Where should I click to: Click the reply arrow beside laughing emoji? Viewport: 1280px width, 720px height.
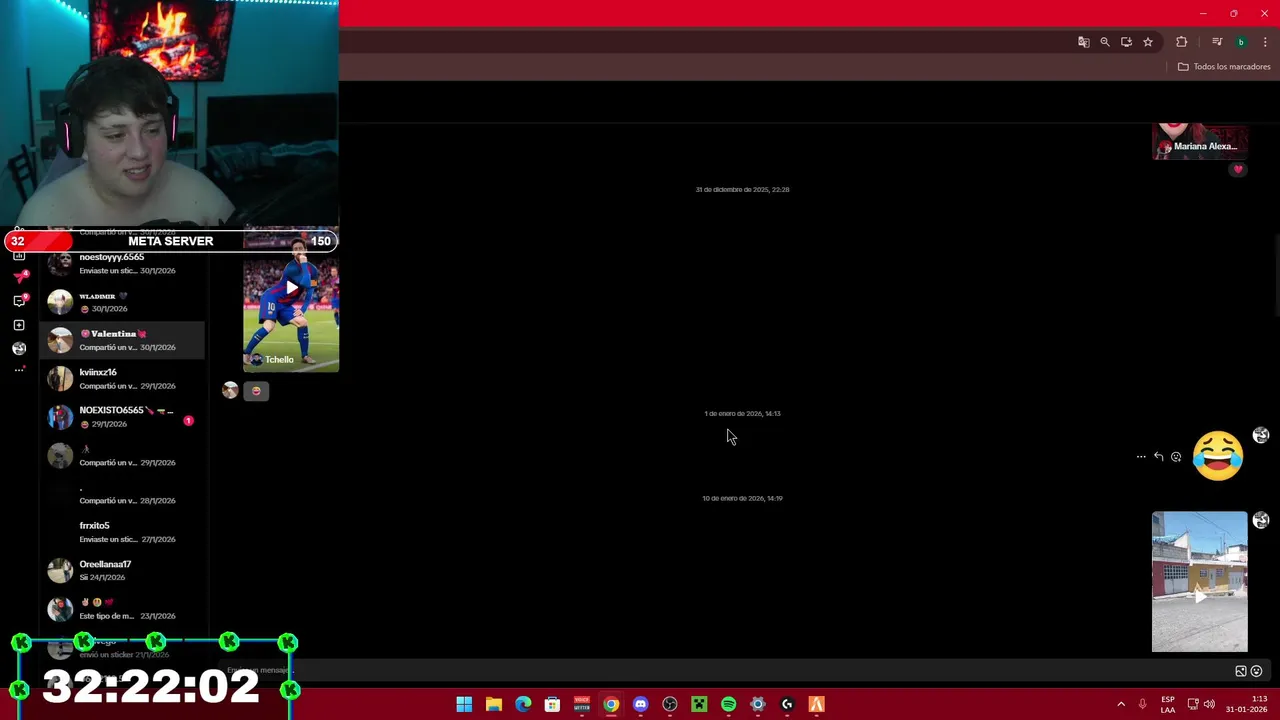click(1158, 457)
